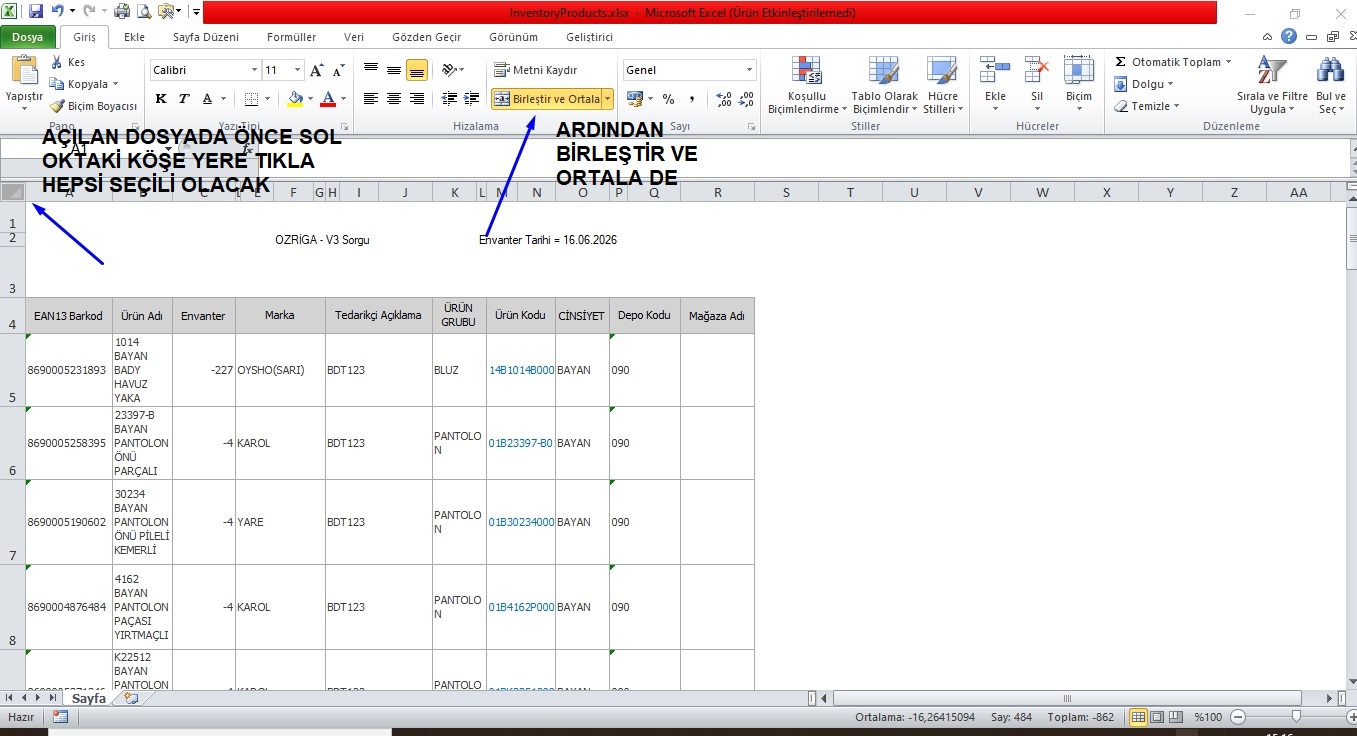Align text to the right
1357x736 pixels.
point(417,99)
